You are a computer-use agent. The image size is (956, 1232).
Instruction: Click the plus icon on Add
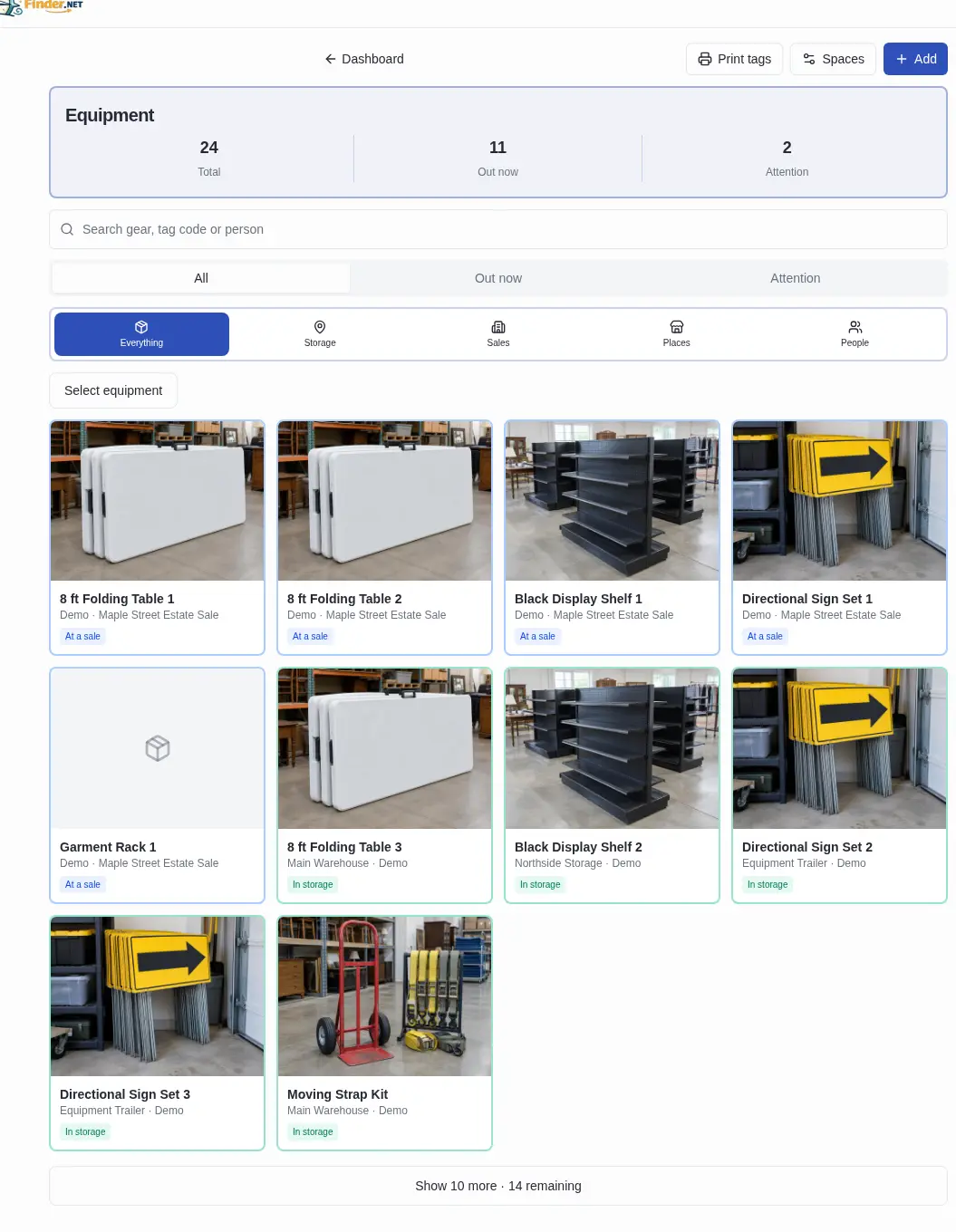[x=902, y=59]
